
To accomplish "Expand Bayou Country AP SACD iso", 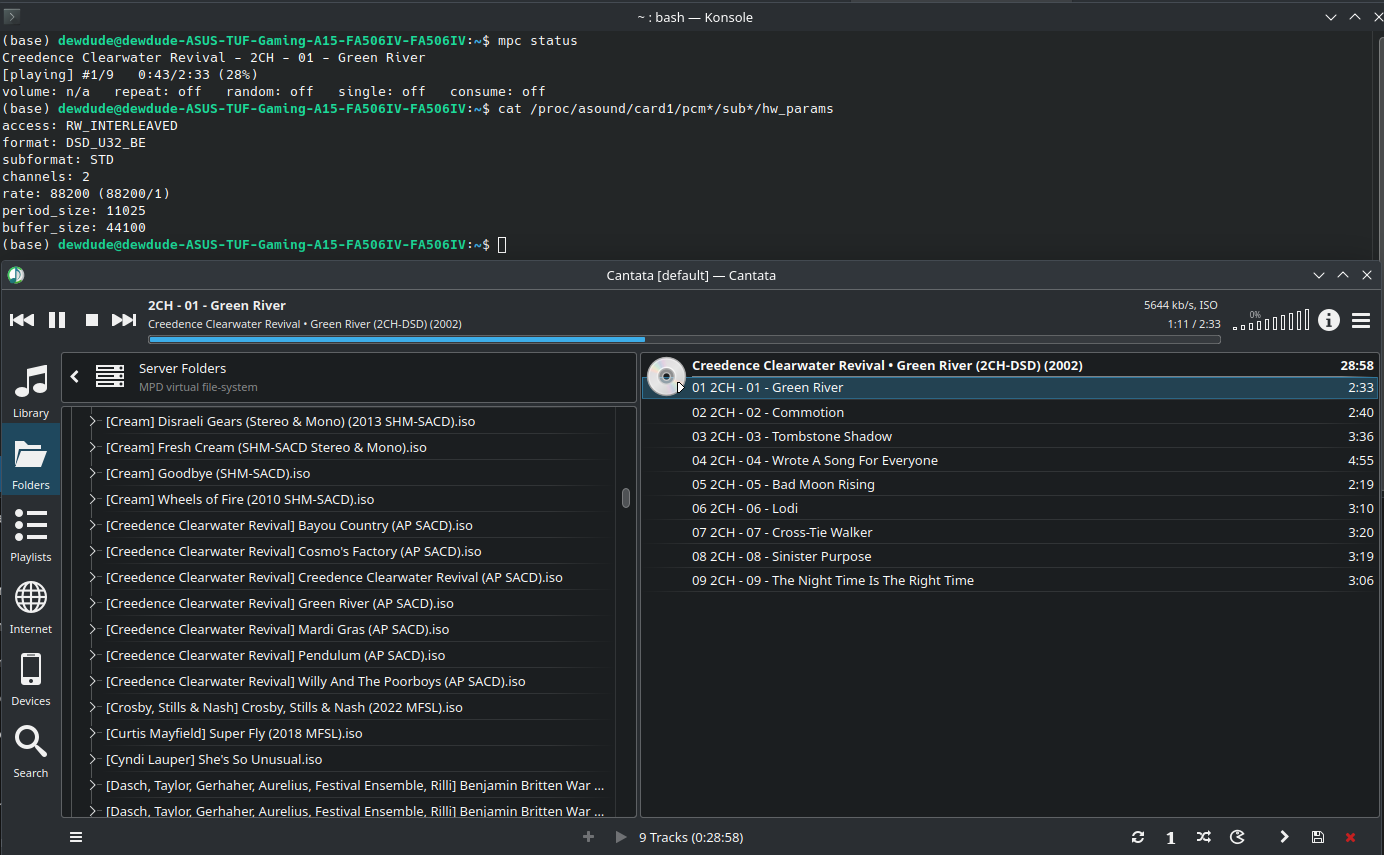I will point(92,525).
